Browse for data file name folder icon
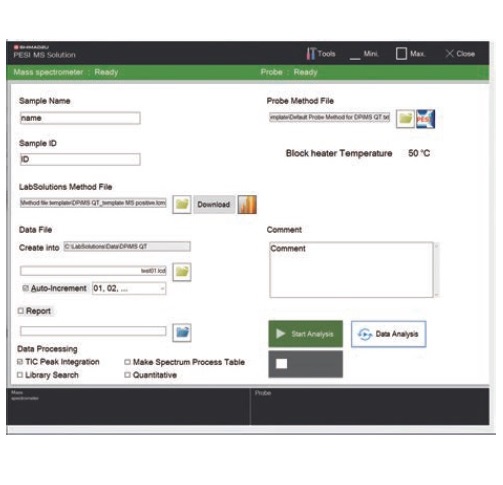Screen dimensions: 503x485 coord(182,272)
